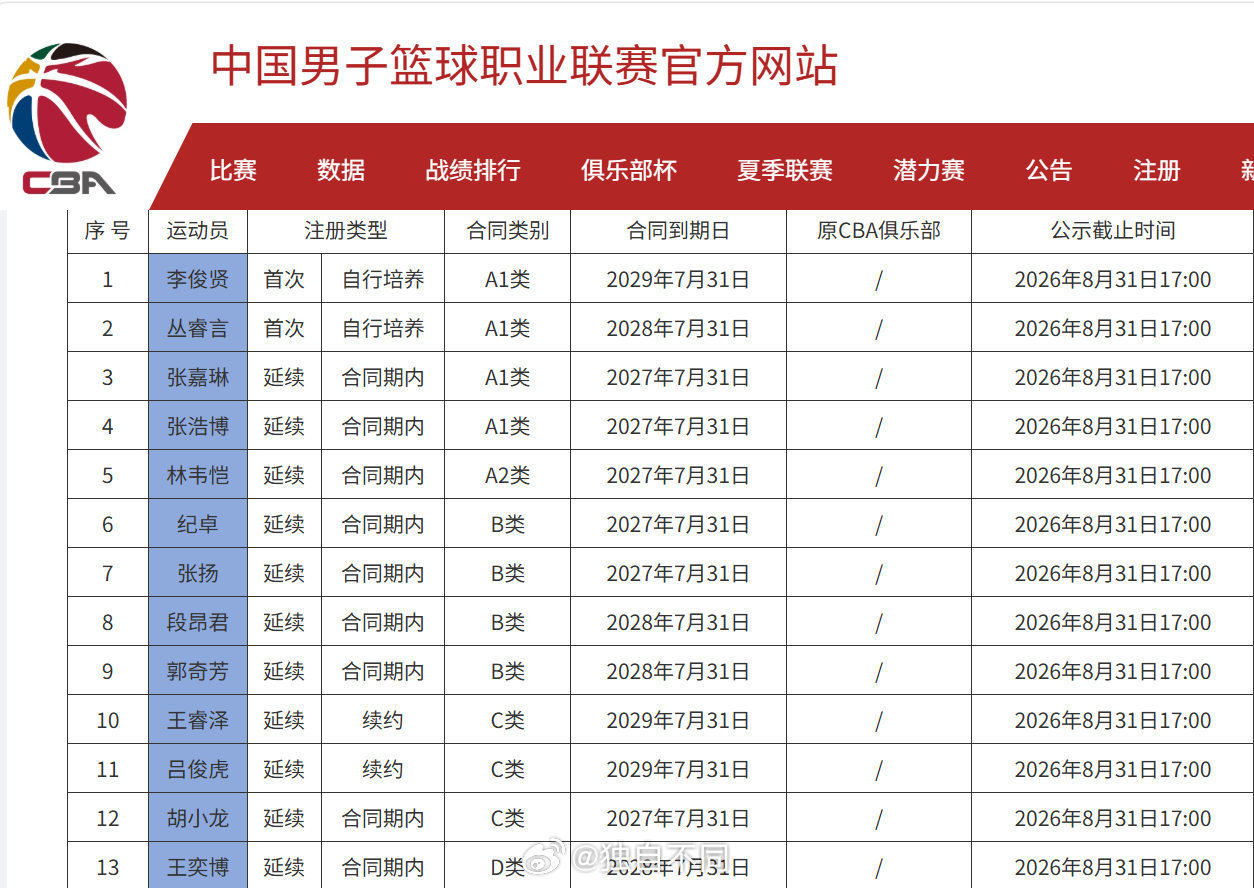Select player name 丛睿言
Image resolution: width=1254 pixels, height=888 pixels.
pyautogui.click(x=198, y=328)
